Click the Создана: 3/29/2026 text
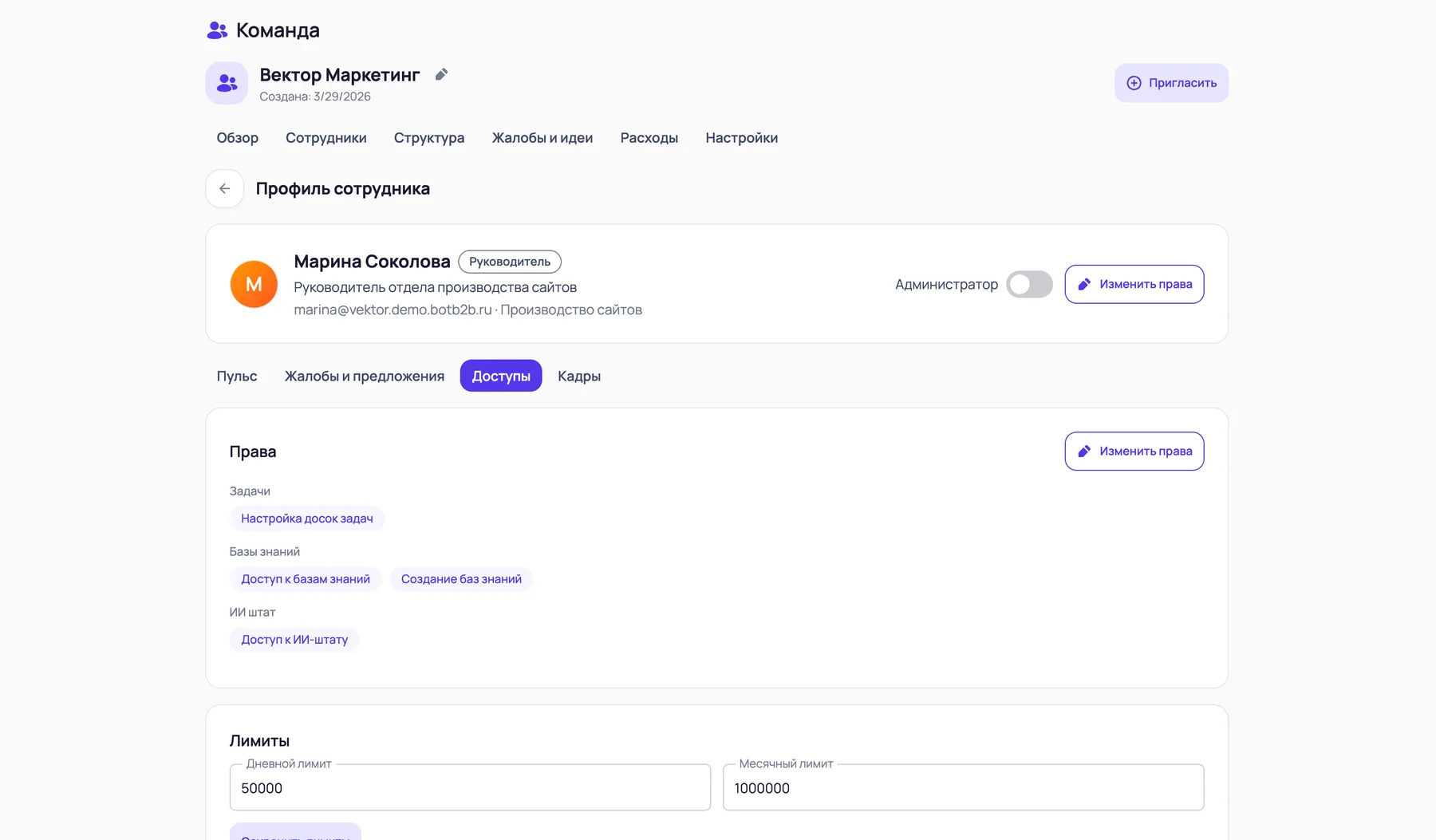The width and height of the screenshot is (1436, 840). pos(315,97)
